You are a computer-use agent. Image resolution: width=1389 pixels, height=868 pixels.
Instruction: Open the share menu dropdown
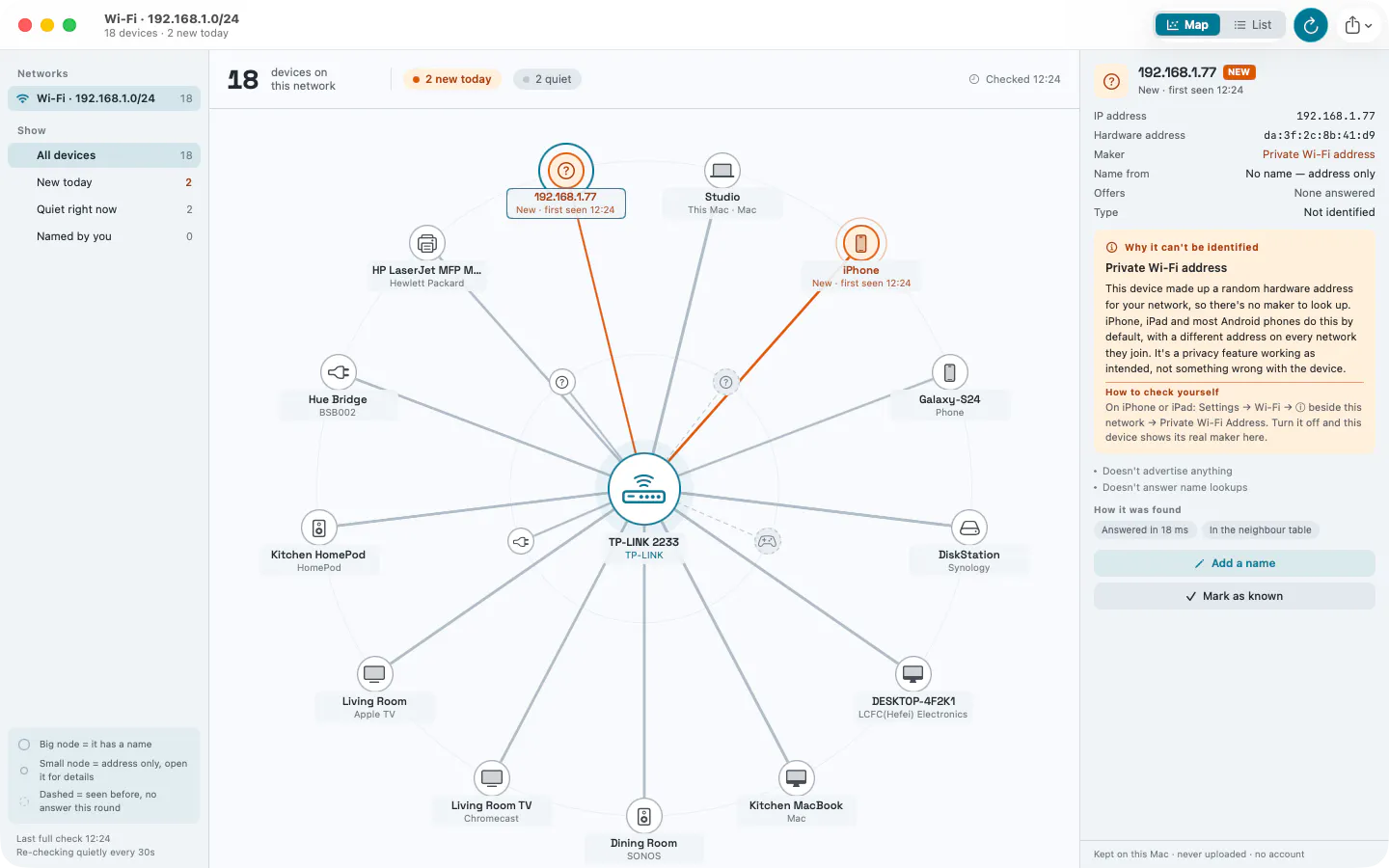(x=1358, y=25)
